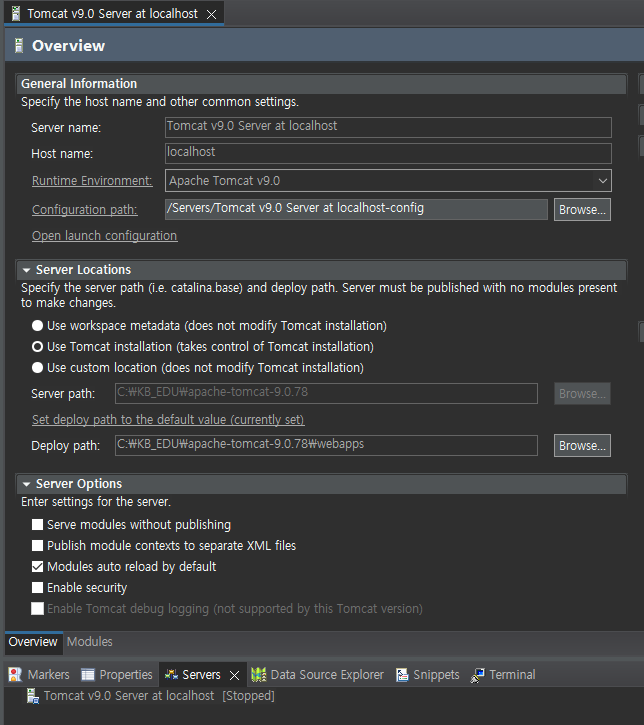Click the Tomcat server icon in the Servers list
The image size is (644, 725).
pyautogui.click(x=33, y=696)
